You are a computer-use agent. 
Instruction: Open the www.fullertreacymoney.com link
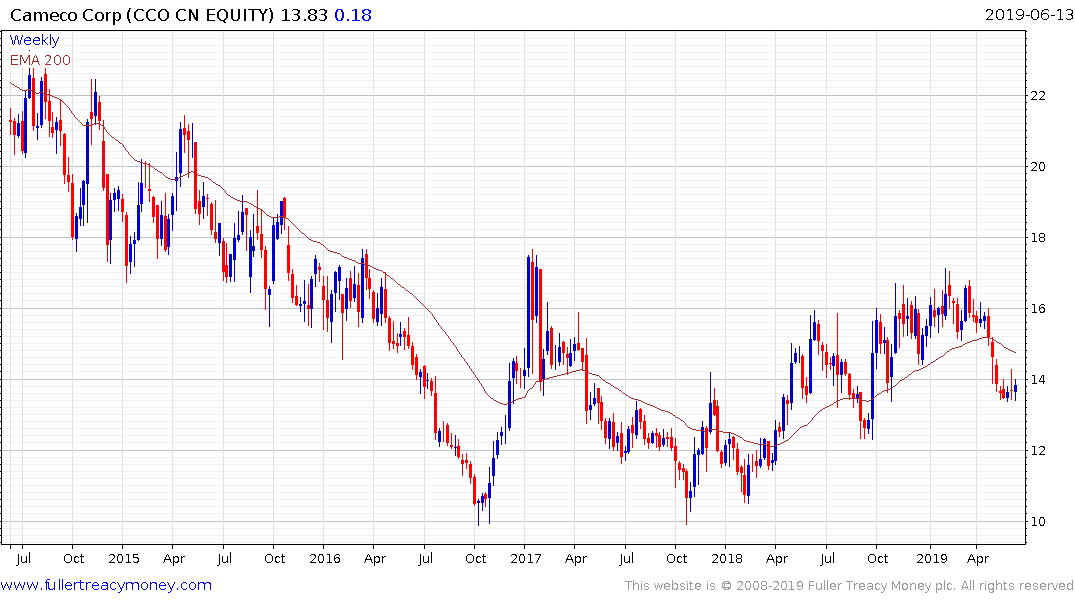(x=106, y=585)
